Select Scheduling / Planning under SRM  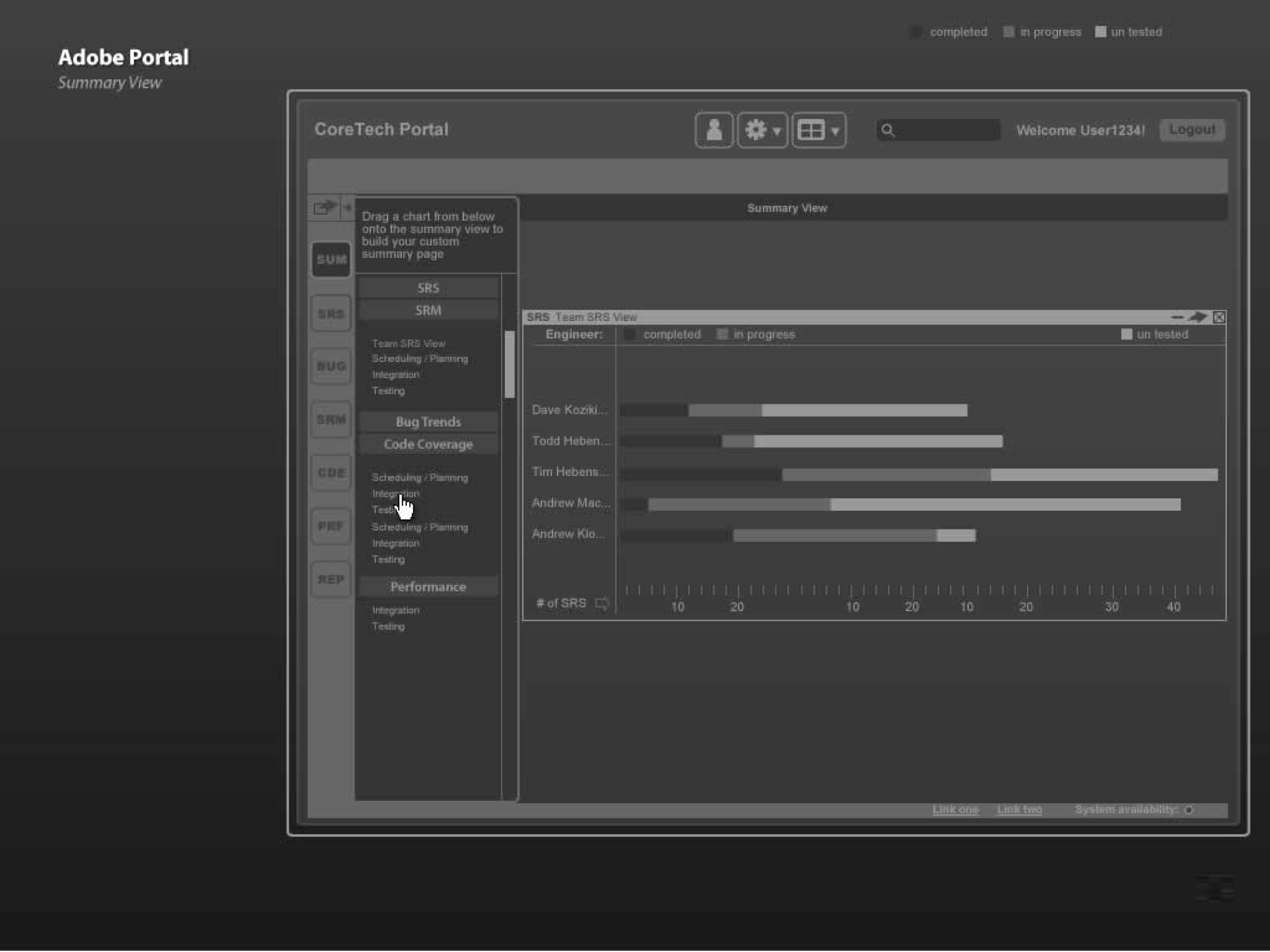click(x=420, y=358)
